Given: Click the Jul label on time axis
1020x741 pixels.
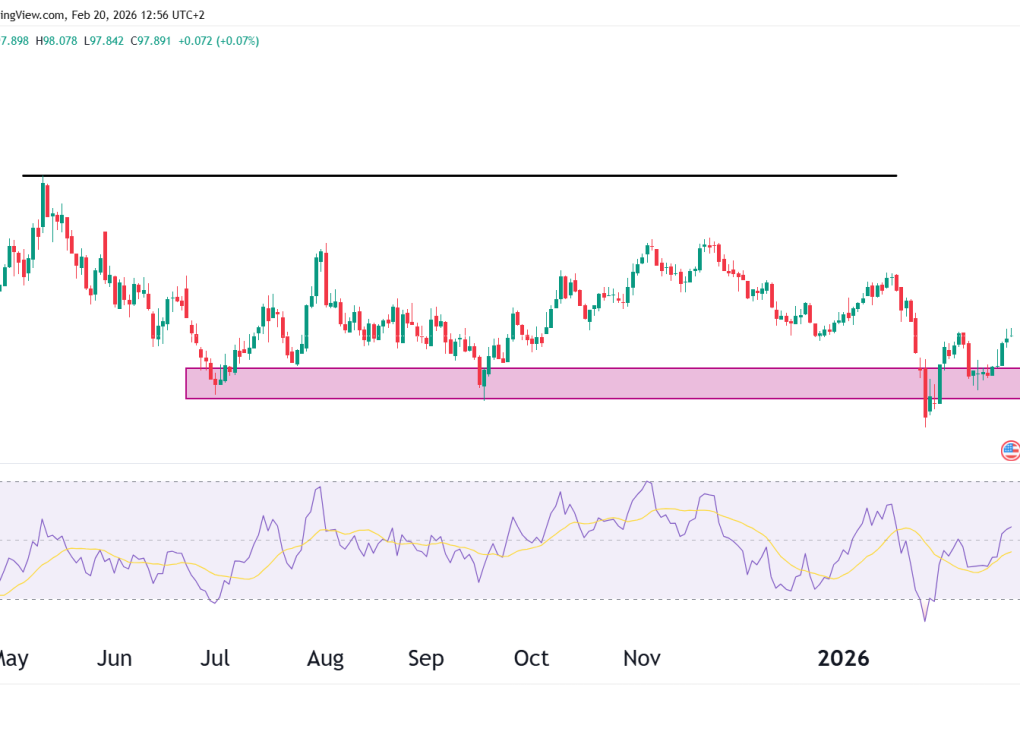Looking at the screenshot, I should click(x=215, y=659).
